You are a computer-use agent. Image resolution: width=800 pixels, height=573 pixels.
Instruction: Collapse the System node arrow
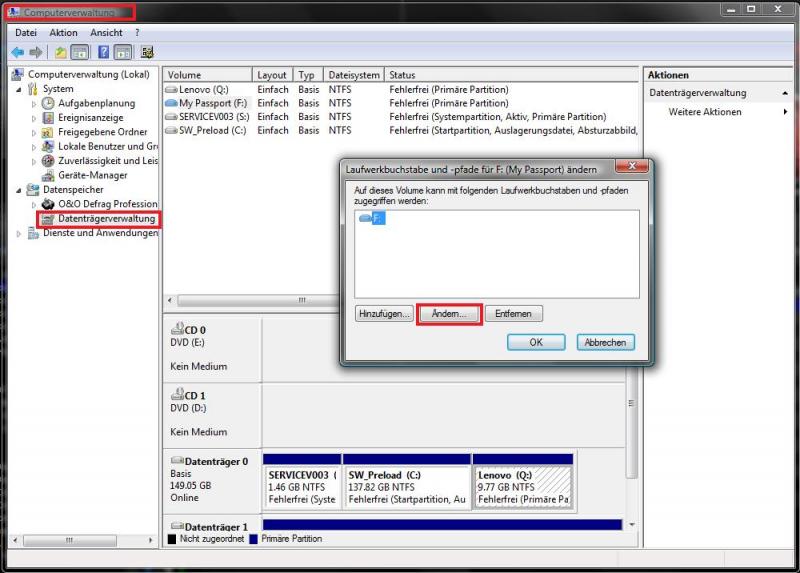coord(19,89)
